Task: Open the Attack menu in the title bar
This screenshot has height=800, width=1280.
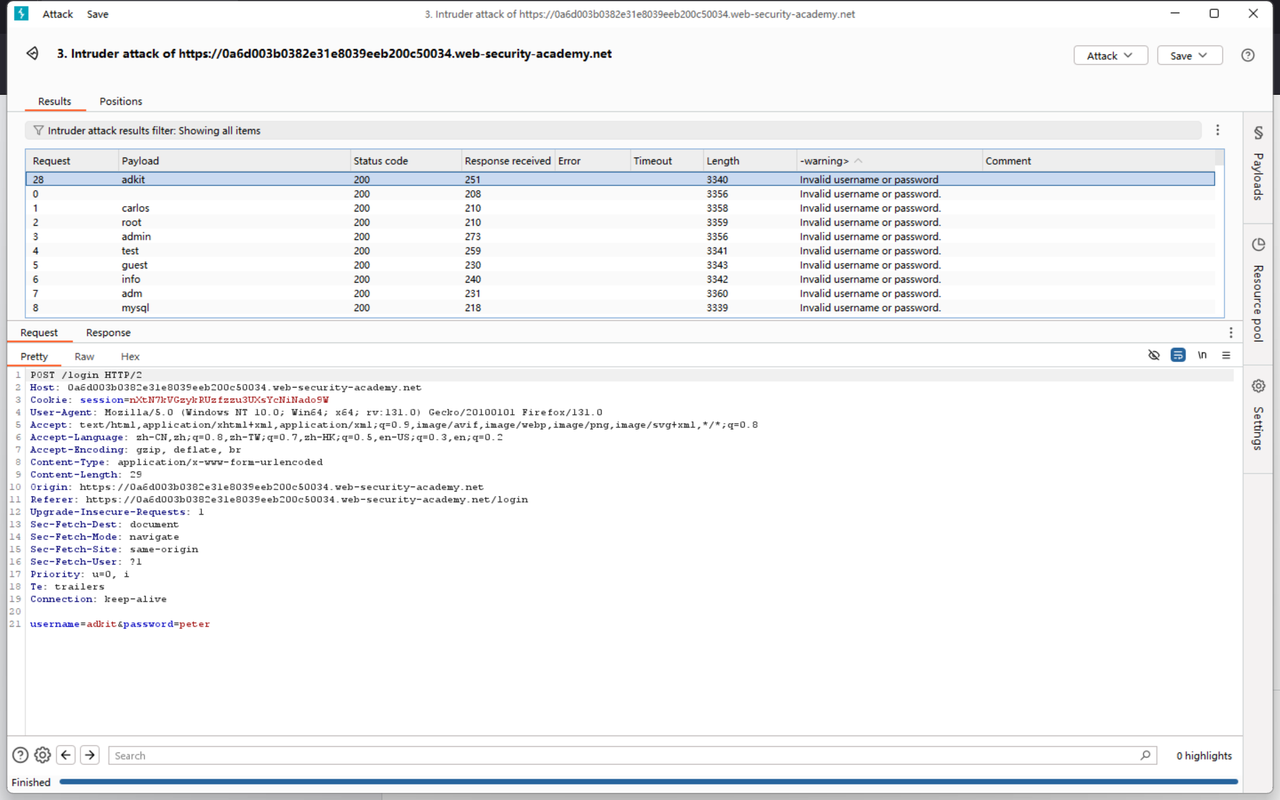Action: click(x=57, y=14)
